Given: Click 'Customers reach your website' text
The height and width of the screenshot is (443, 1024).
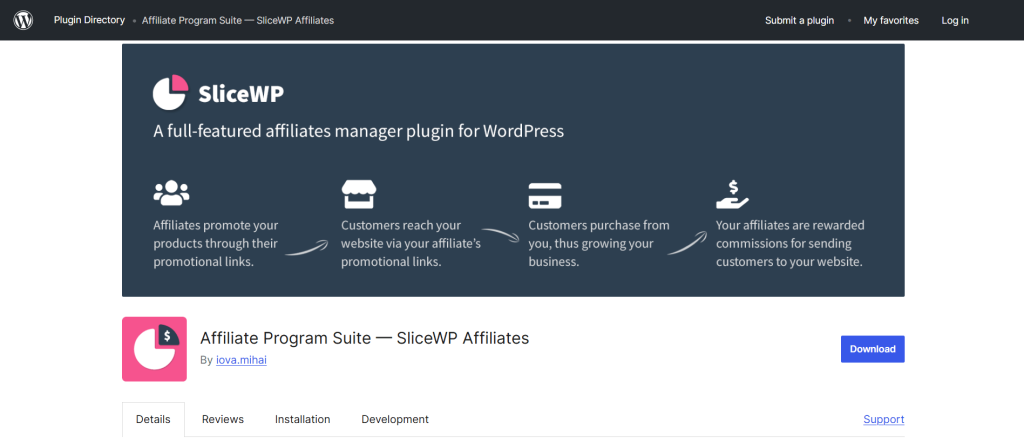Looking at the screenshot, I should click(x=411, y=244).
